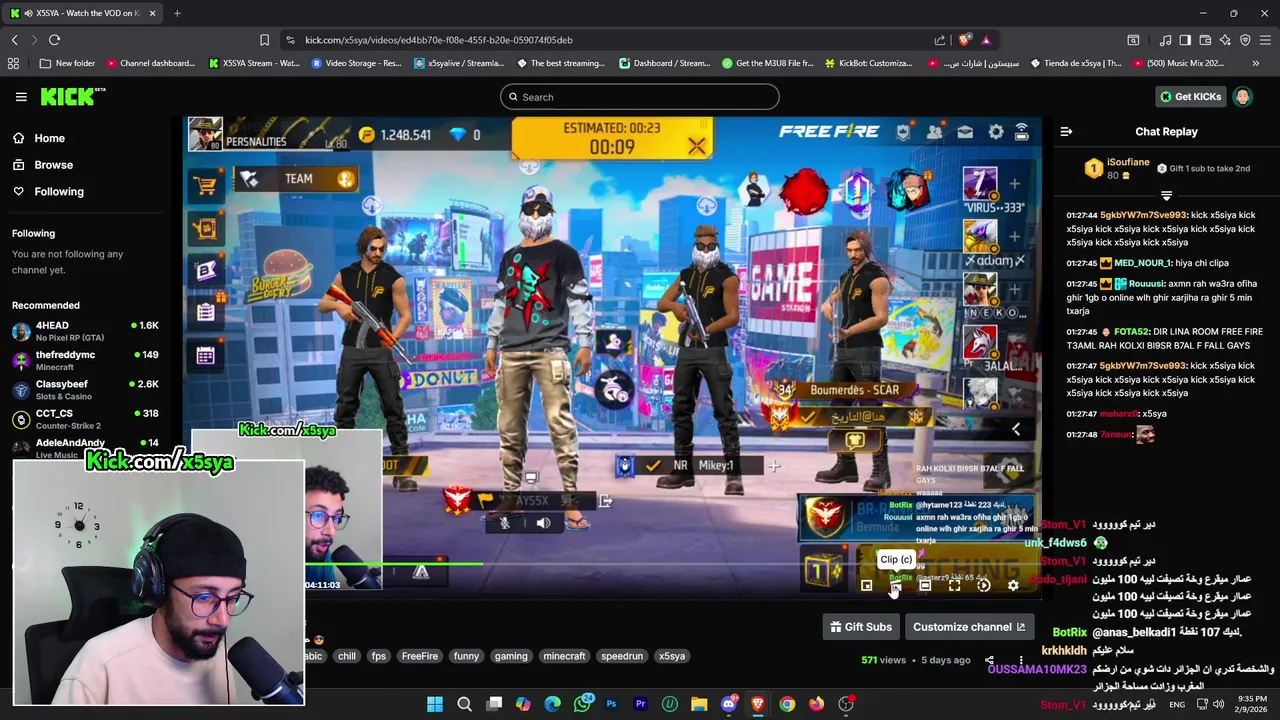1280x720 pixels.
Task: Click the Get KICKs button
Action: coord(1190,97)
